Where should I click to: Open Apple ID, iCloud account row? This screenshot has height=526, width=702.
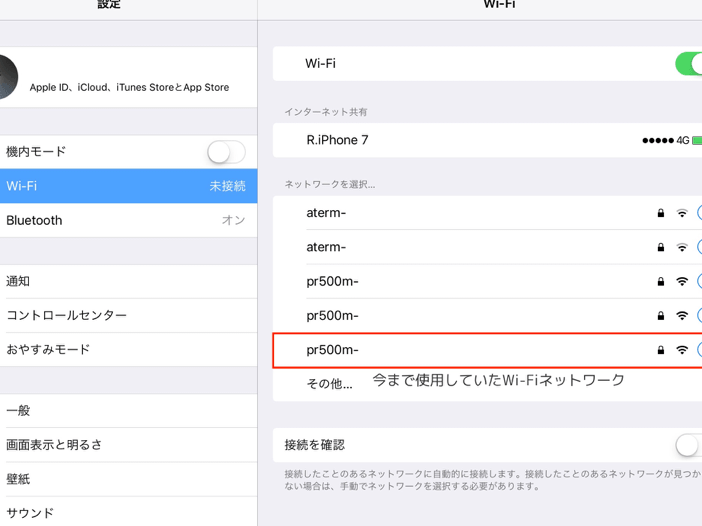coord(129,87)
